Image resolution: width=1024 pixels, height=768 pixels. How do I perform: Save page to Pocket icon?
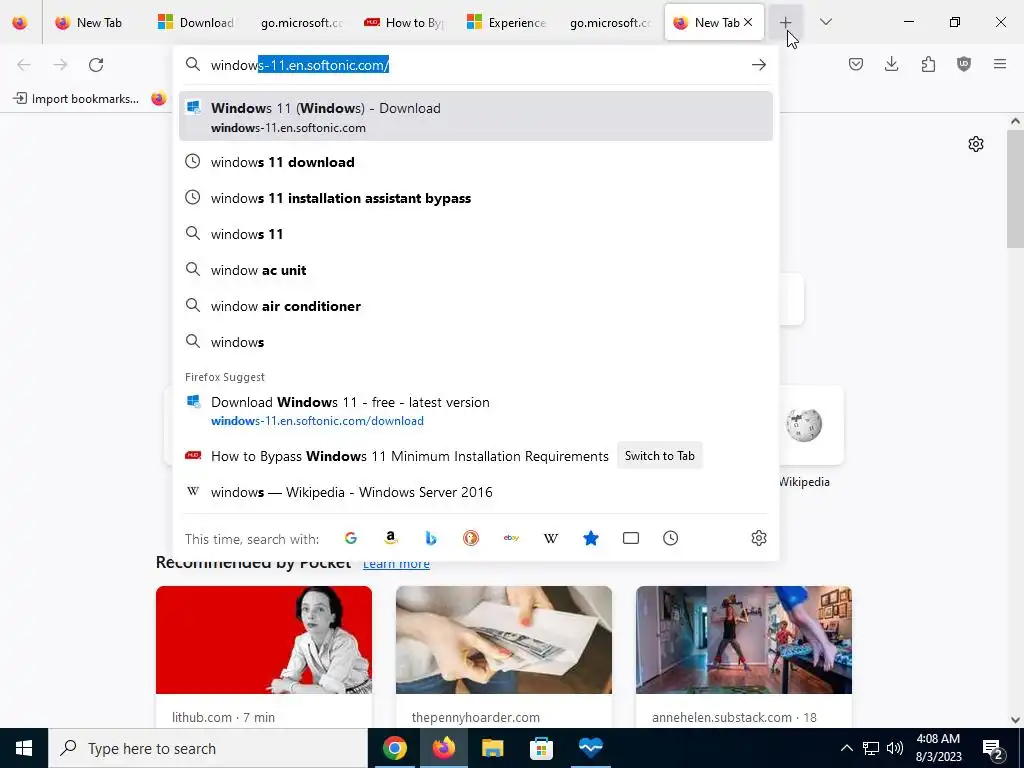[x=856, y=64]
